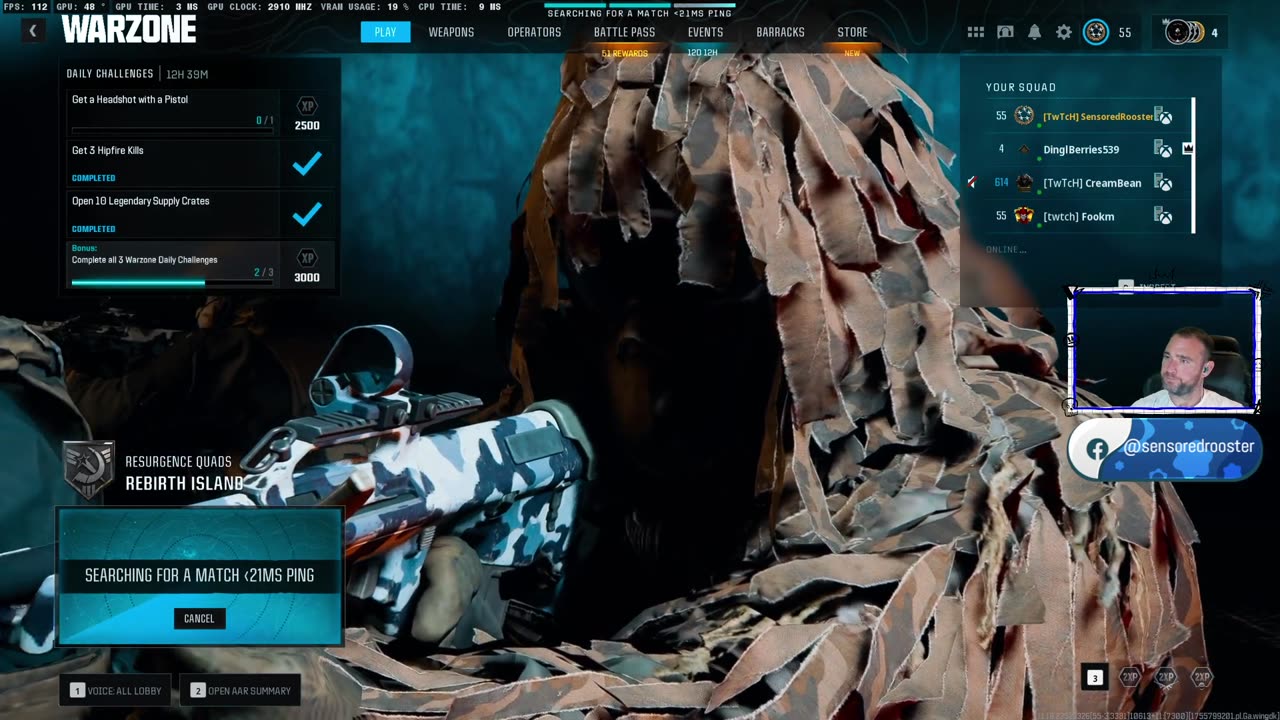The height and width of the screenshot is (720, 1280).
Task: Select the Play tab
Action: 385,32
